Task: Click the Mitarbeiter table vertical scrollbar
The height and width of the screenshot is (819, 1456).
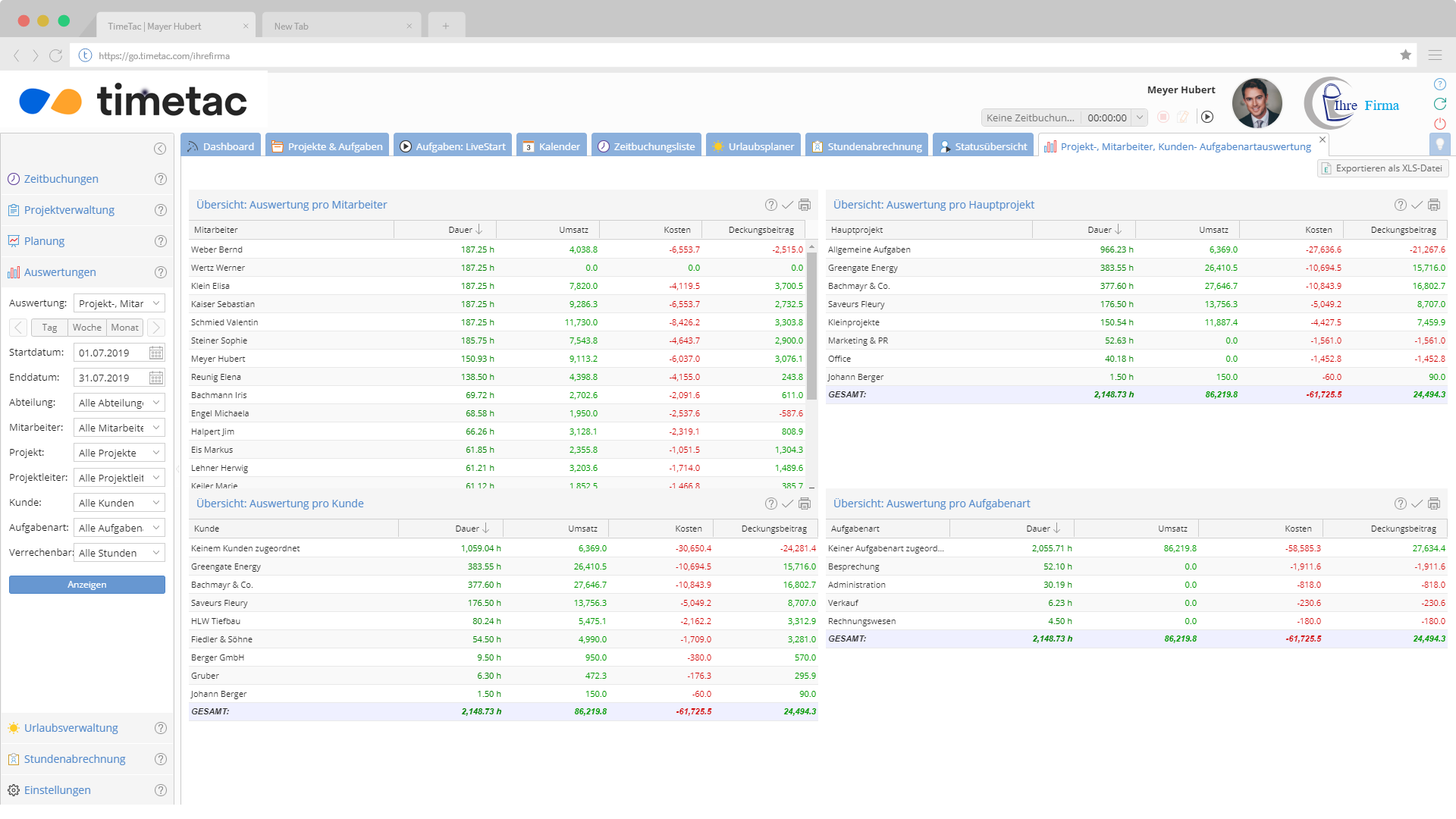Action: point(811,326)
